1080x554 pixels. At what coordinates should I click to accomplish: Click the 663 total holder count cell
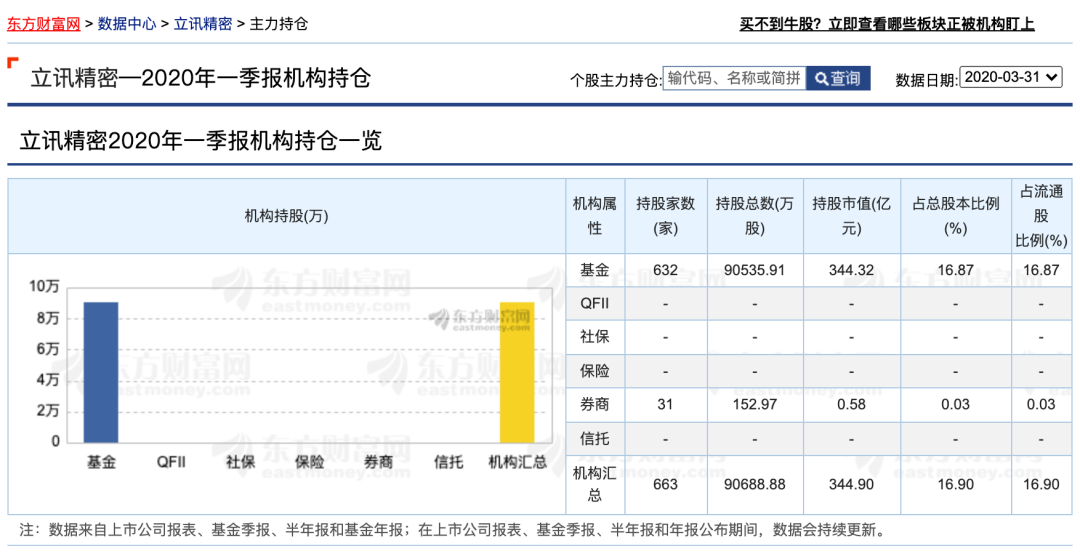(665, 484)
